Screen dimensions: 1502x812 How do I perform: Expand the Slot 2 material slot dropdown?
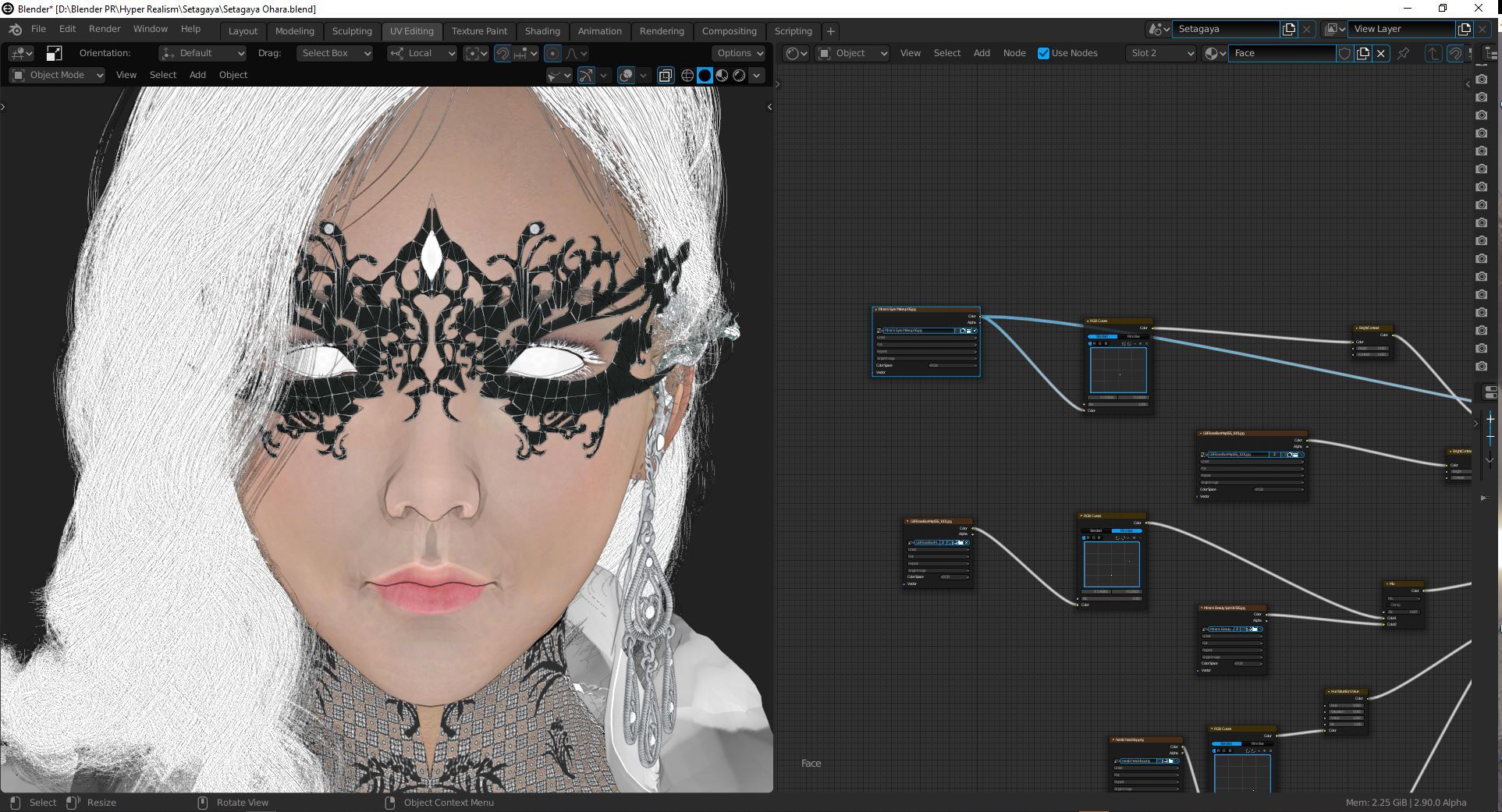coord(1161,53)
